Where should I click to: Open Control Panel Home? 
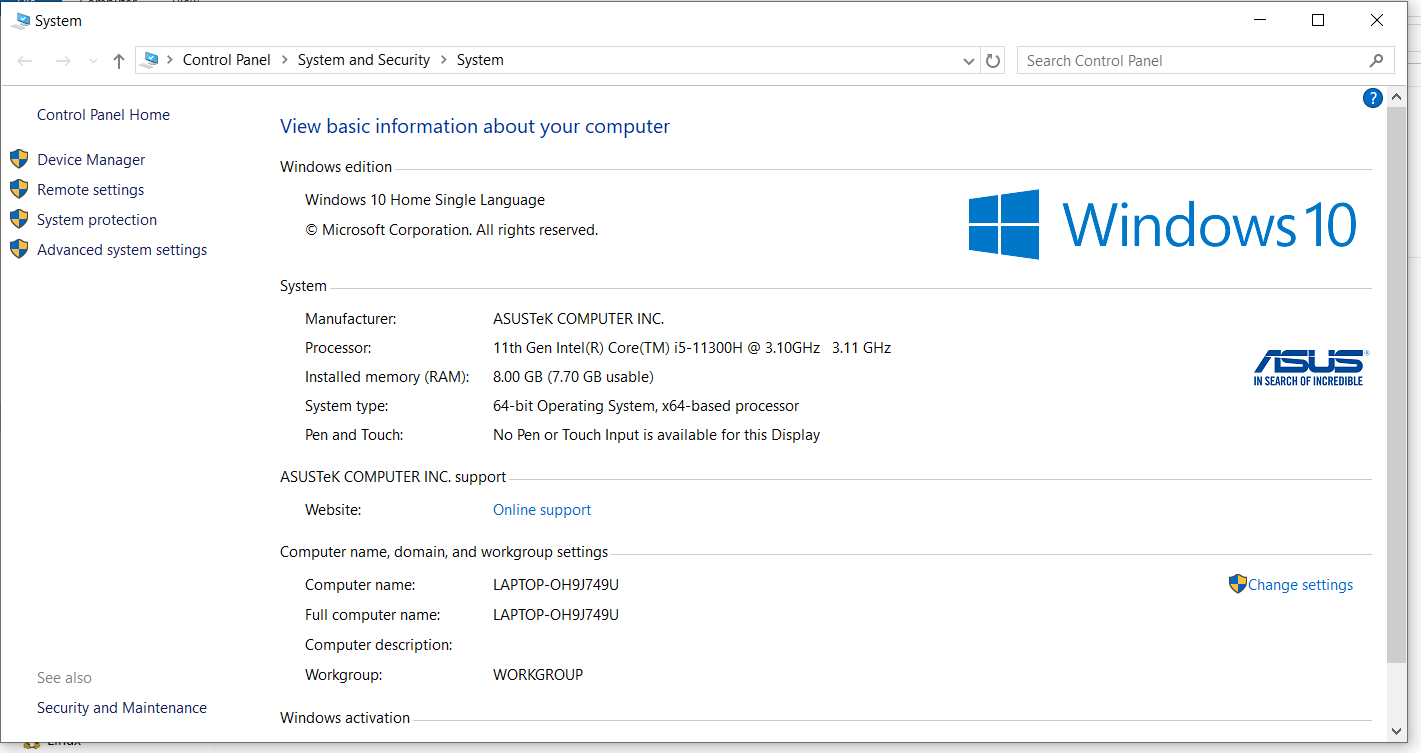(x=104, y=115)
